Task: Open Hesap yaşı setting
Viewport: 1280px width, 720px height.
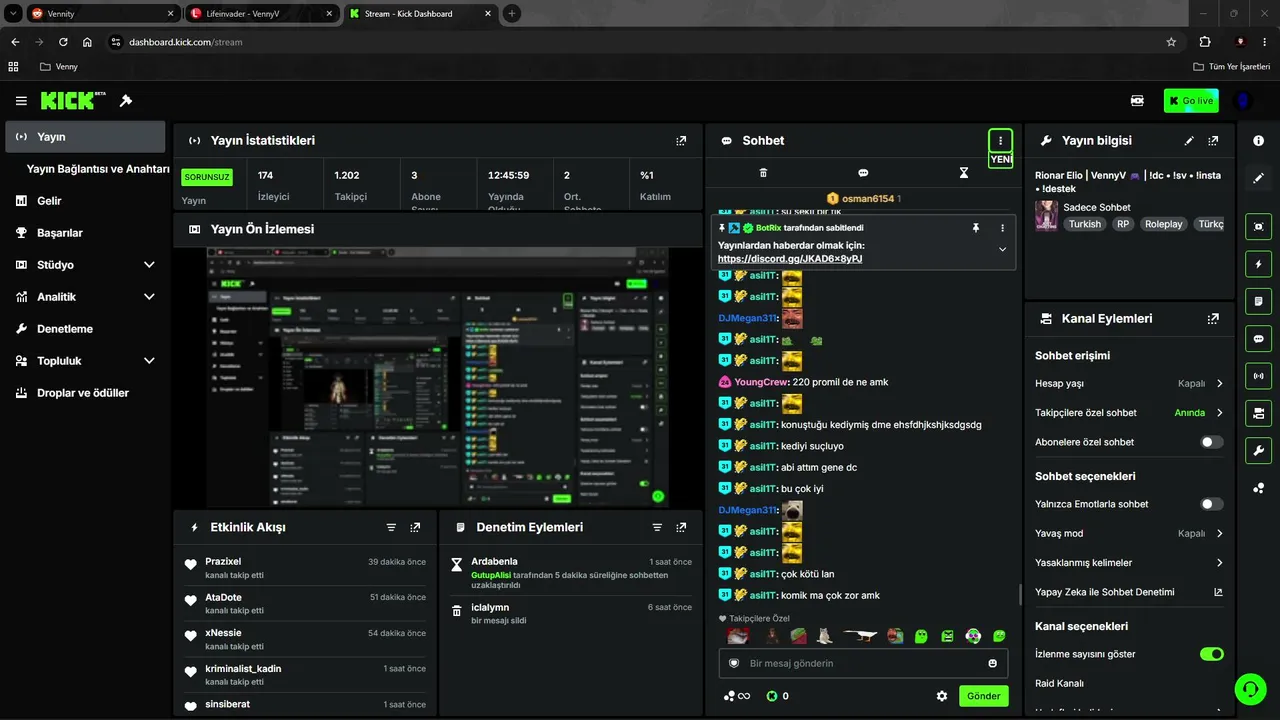Action: click(x=1129, y=384)
